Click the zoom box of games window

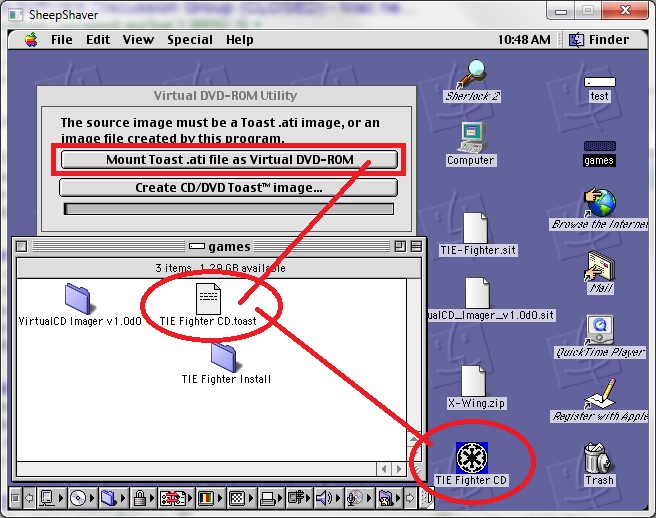pyautogui.click(x=400, y=246)
